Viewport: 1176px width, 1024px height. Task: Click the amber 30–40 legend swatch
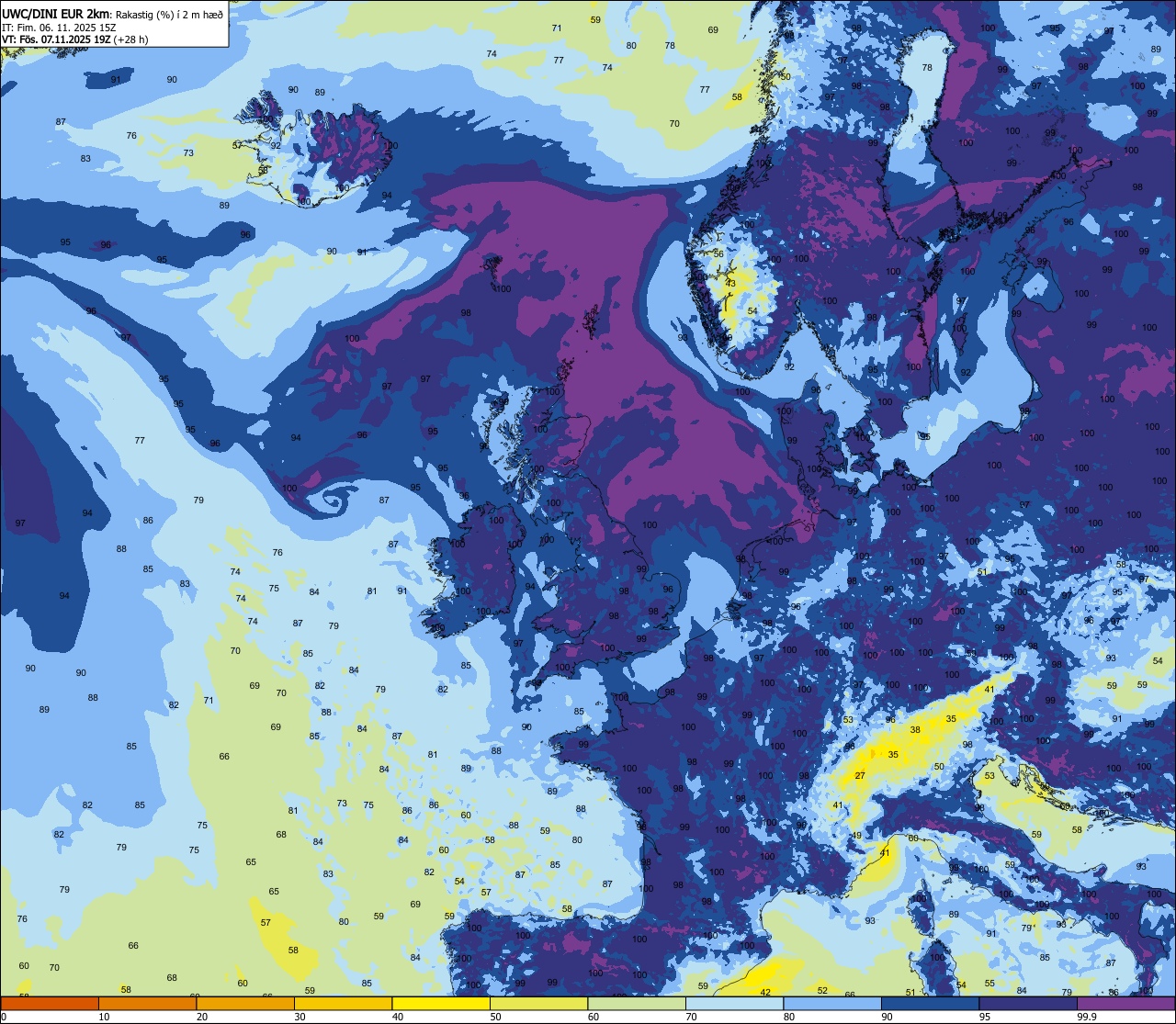click(x=343, y=1004)
